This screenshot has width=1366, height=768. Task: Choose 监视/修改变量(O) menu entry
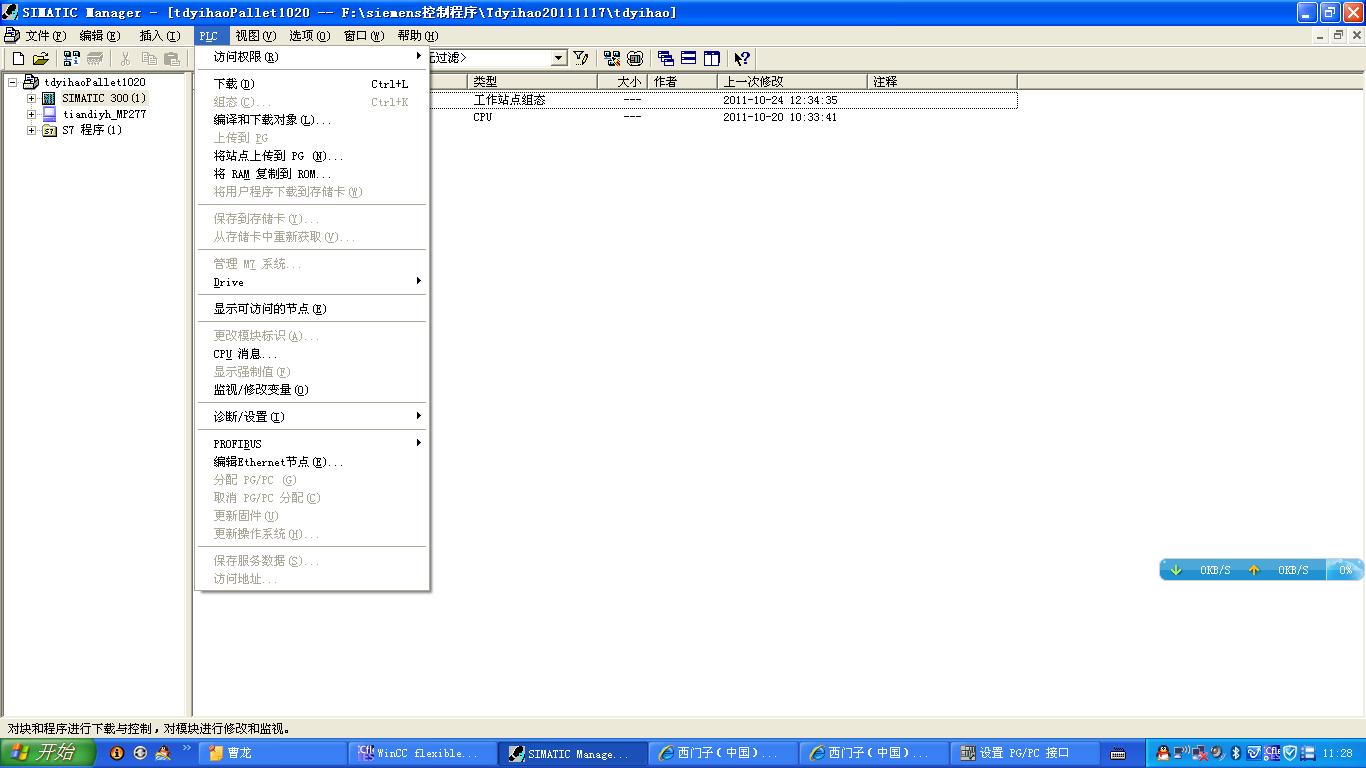[x=313, y=390]
